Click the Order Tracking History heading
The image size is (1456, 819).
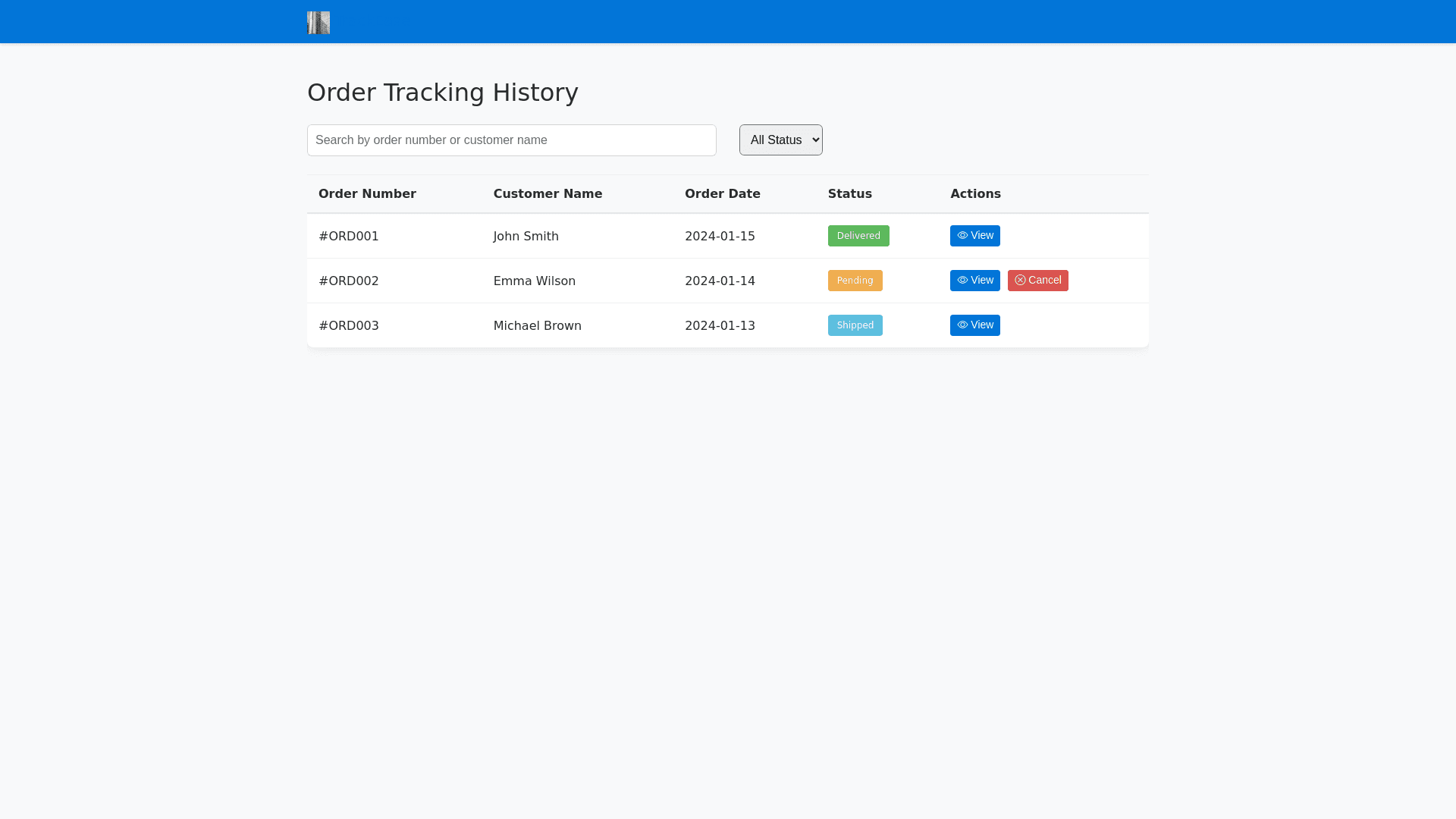click(x=442, y=93)
